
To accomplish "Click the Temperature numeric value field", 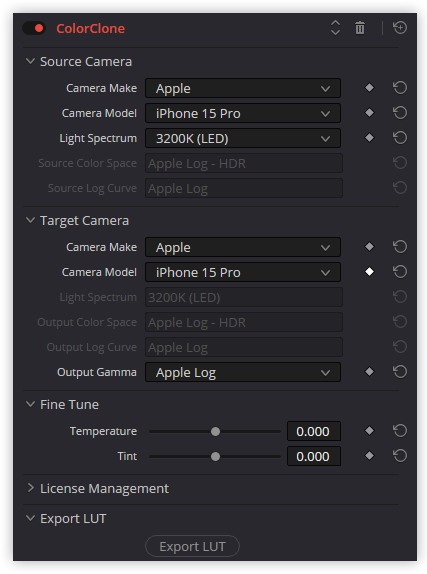I will (314, 431).
